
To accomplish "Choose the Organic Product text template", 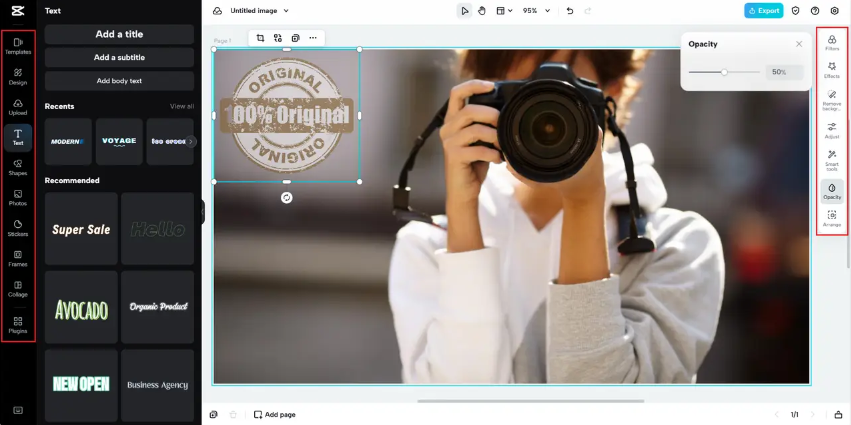I will 157,307.
